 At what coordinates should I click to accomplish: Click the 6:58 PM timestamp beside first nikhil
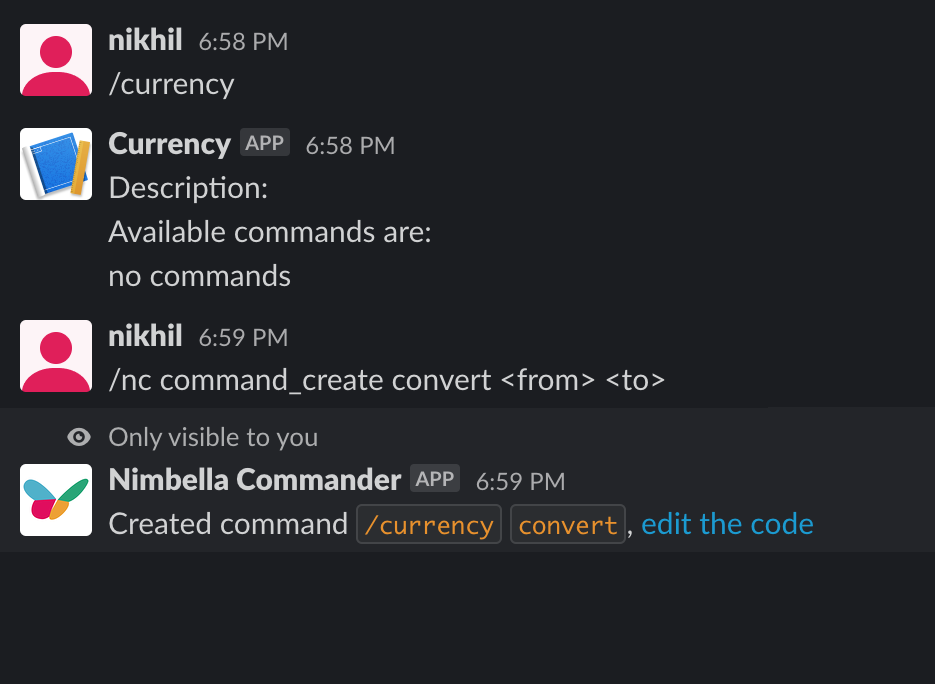243,41
